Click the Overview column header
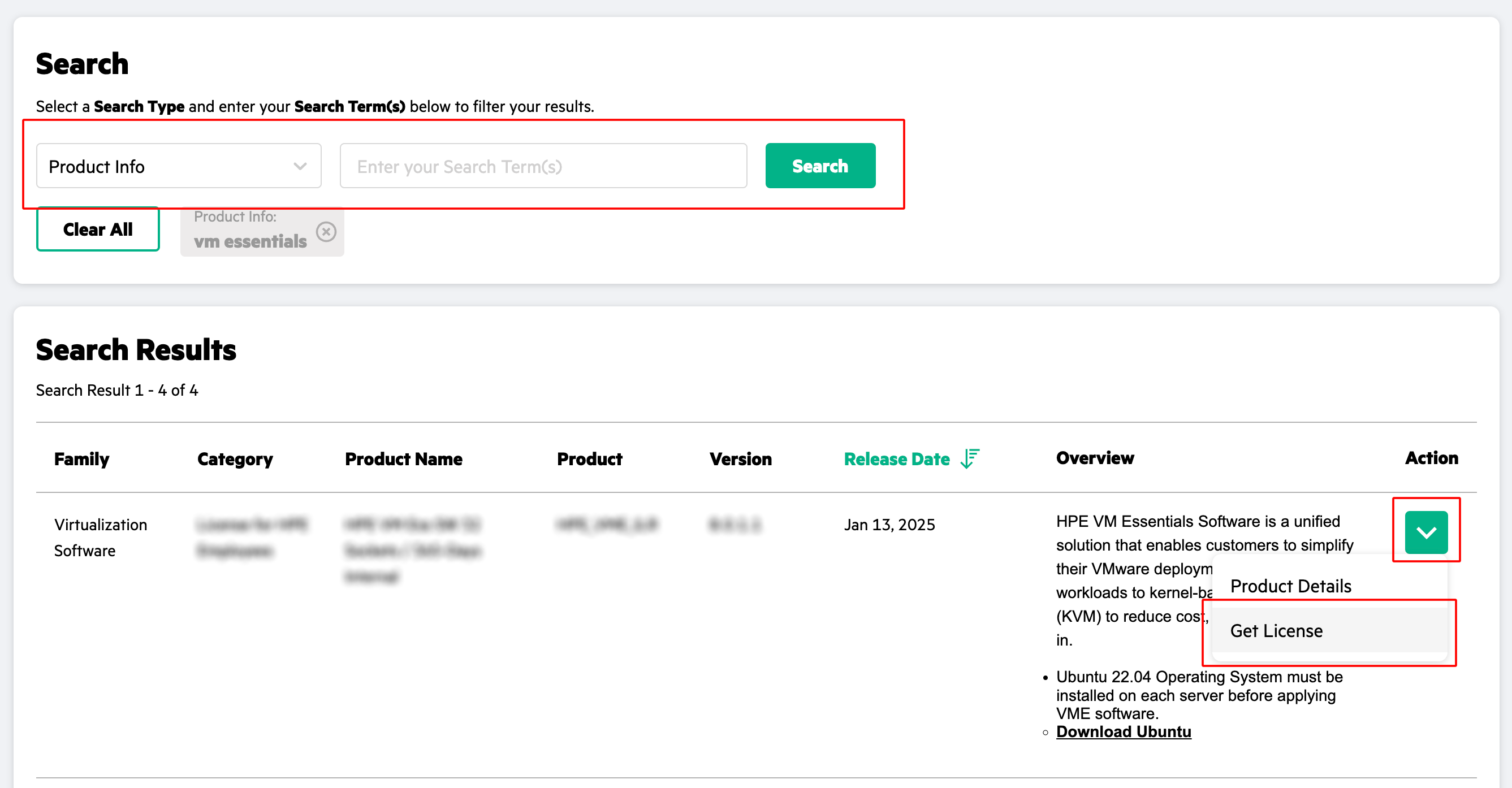This screenshot has height=788, width=1512. 1095,458
